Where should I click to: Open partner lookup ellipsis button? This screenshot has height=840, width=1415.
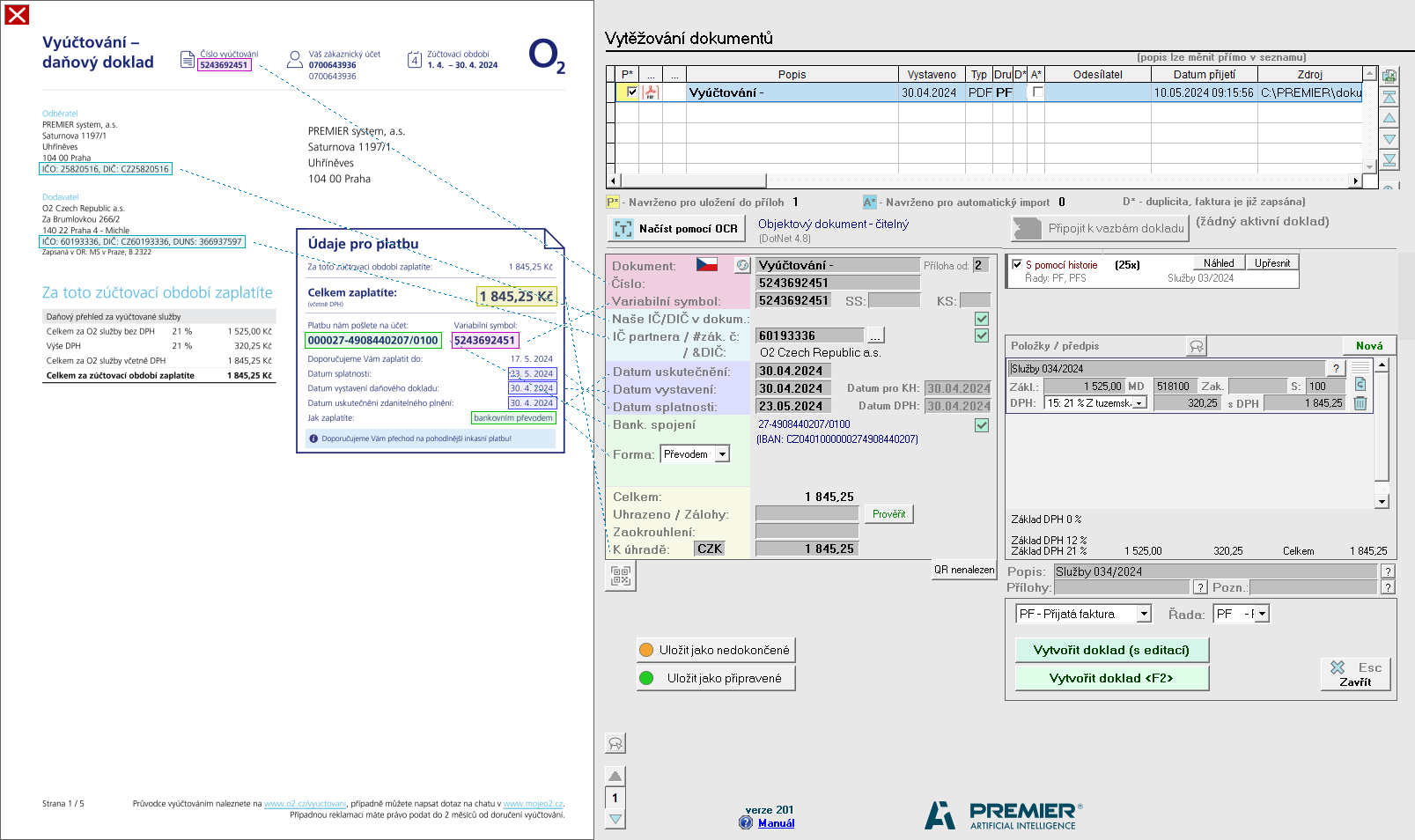click(875, 335)
